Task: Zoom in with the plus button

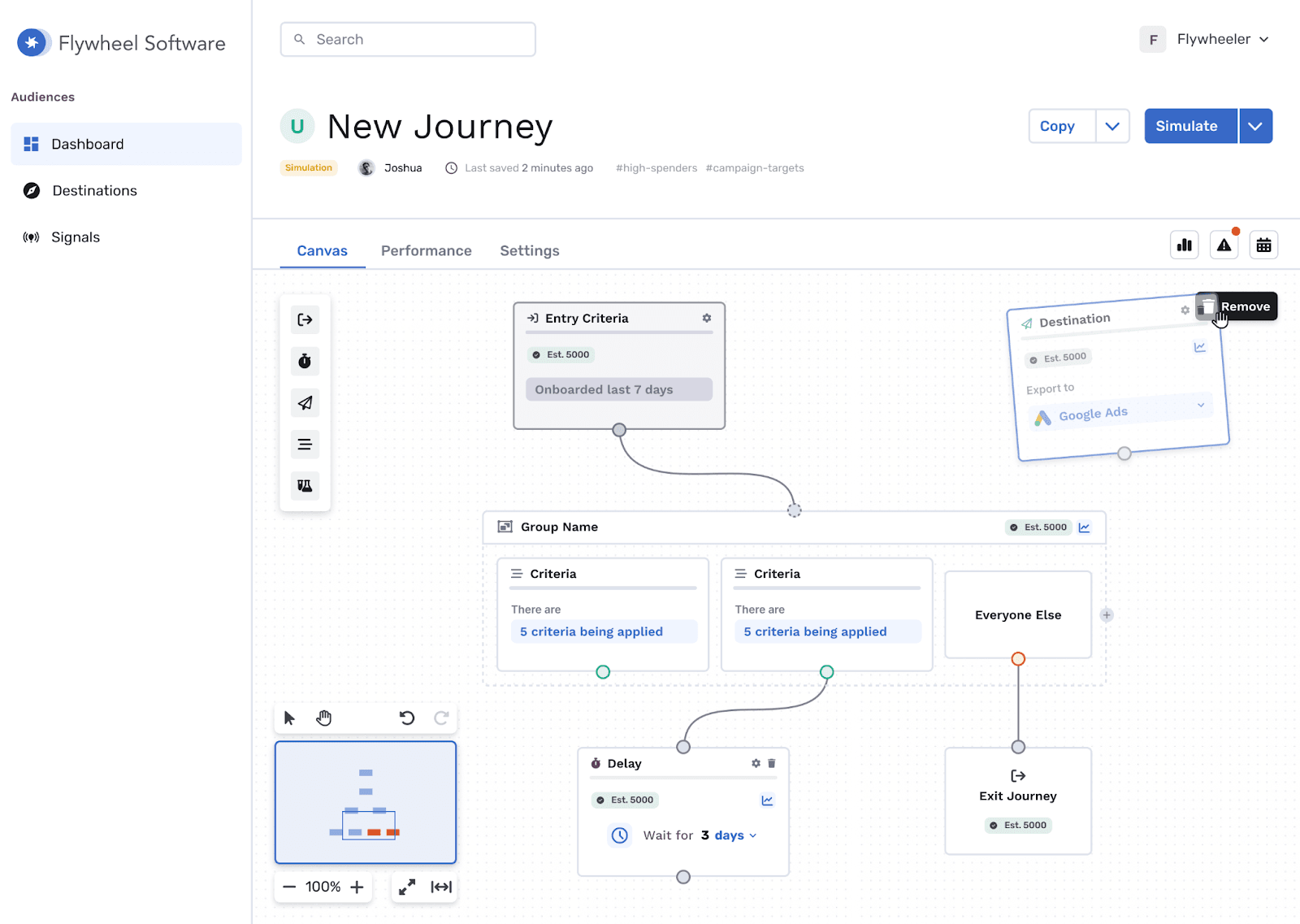Action: [357, 887]
